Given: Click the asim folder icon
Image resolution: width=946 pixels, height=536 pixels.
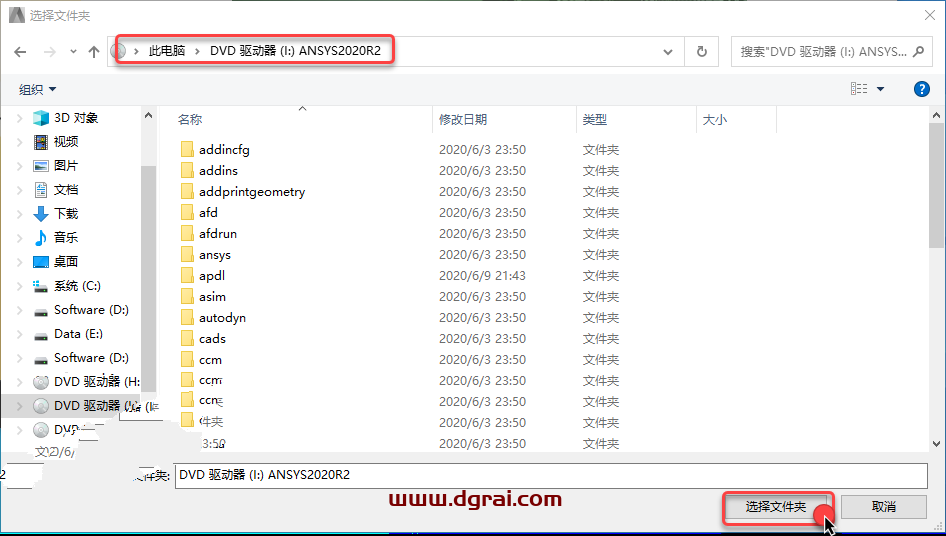Looking at the screenshot, I should click(x=187, y=296).
